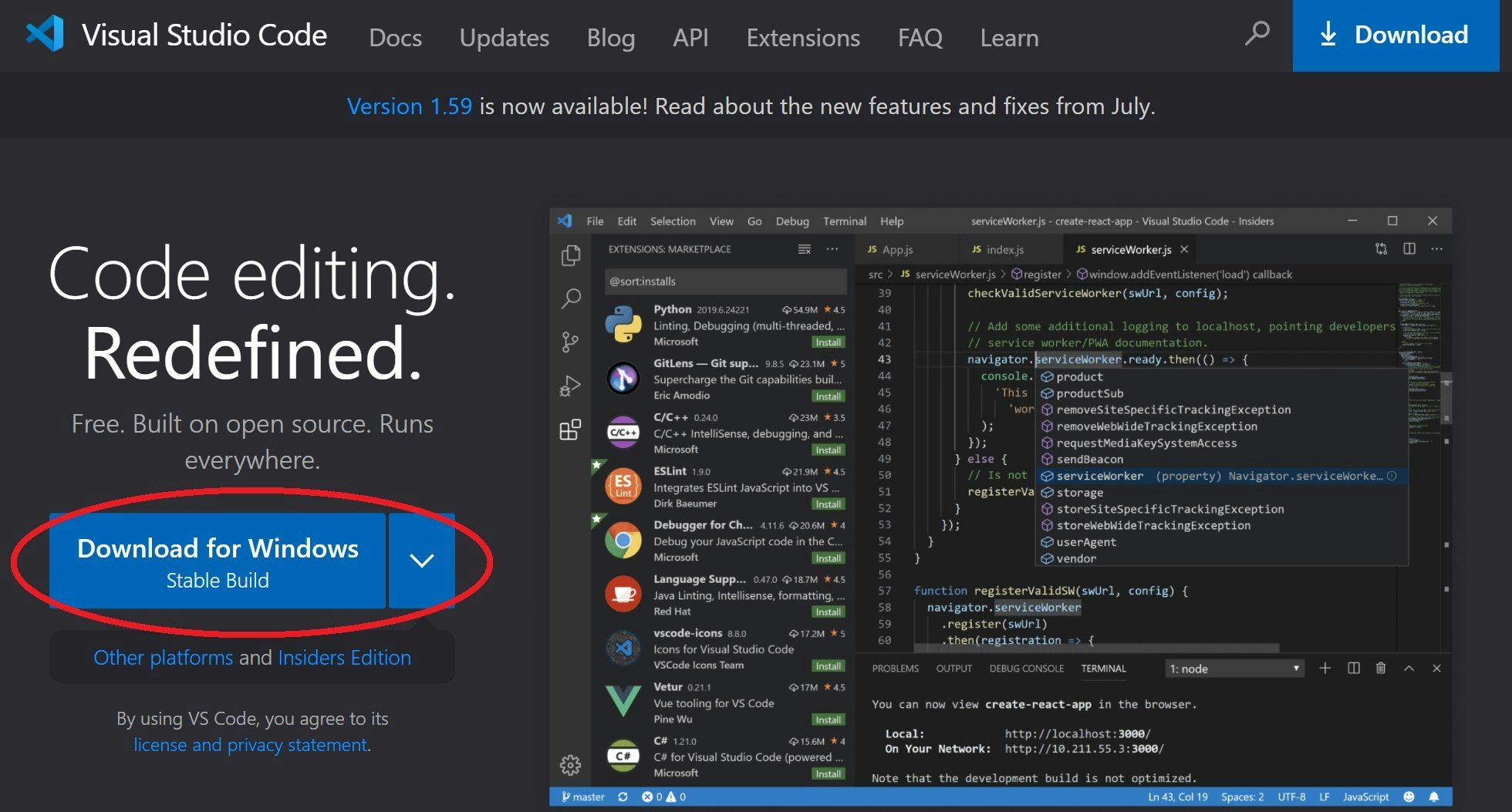Open the Terminal menu in the editor
This screenshot has width=1512, height=812.
pyautogui.click(x=845, y=221)
